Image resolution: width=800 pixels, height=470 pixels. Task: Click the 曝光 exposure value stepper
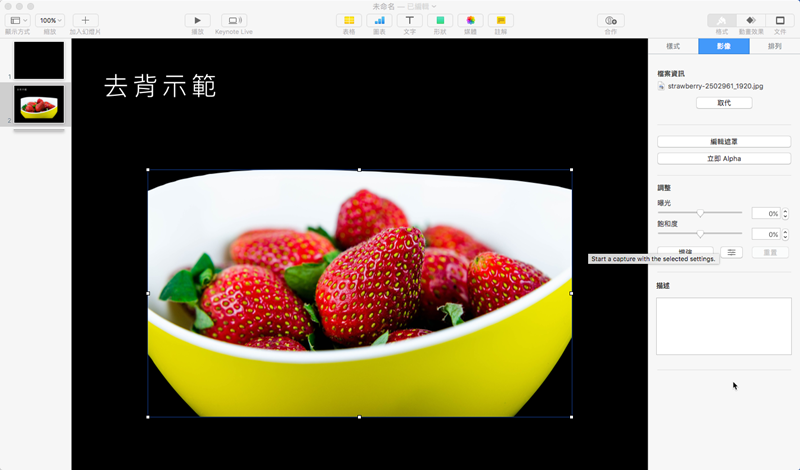click(785, 213)
